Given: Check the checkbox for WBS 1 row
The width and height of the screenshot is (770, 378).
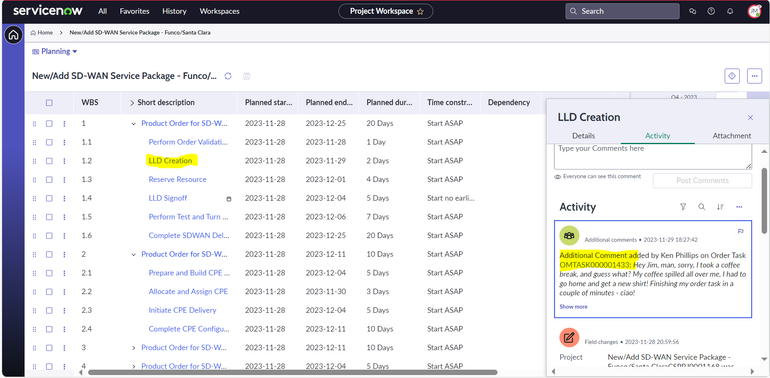Looking at the screenshot, I should pyautogui.click(x=49, y=124).
